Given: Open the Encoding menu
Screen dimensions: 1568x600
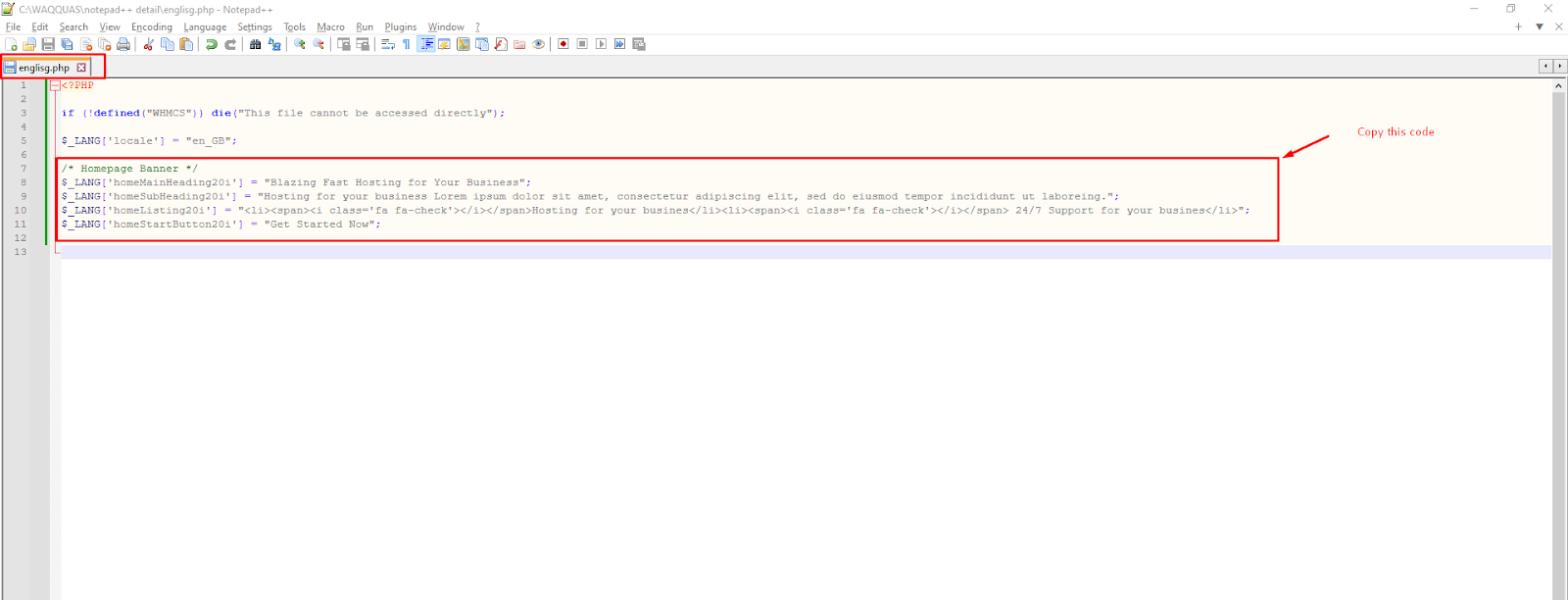Looking at the screenshot, I should (x=151, y=26).
